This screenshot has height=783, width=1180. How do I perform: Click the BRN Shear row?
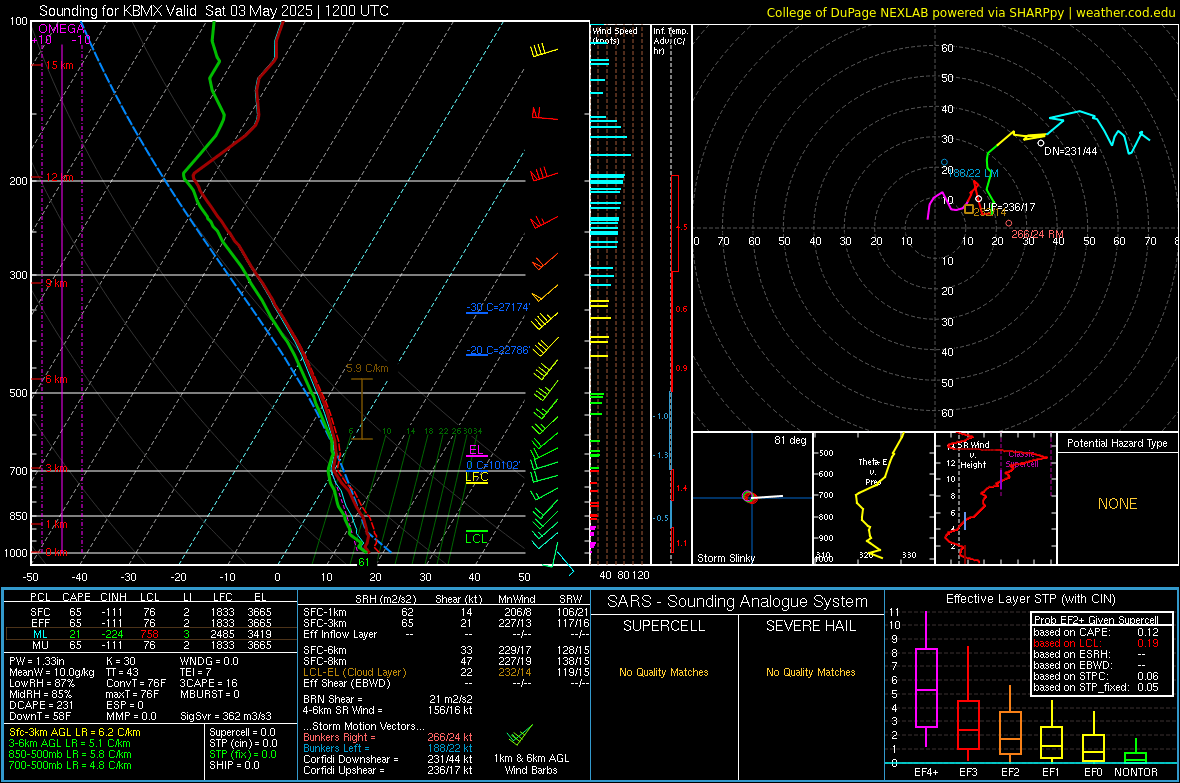(388, 699)
